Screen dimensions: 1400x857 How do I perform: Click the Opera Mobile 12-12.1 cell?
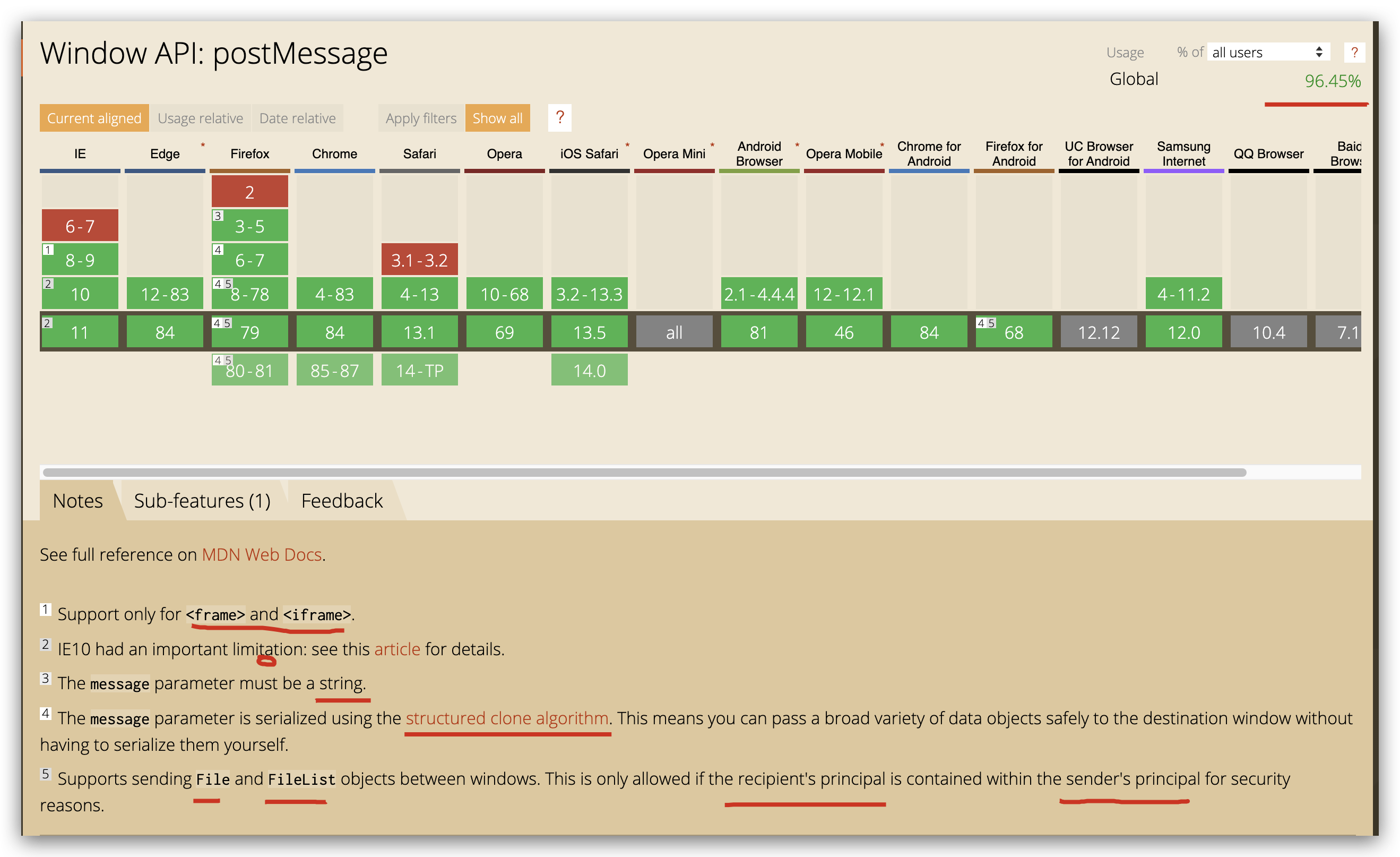pos(844,293)
